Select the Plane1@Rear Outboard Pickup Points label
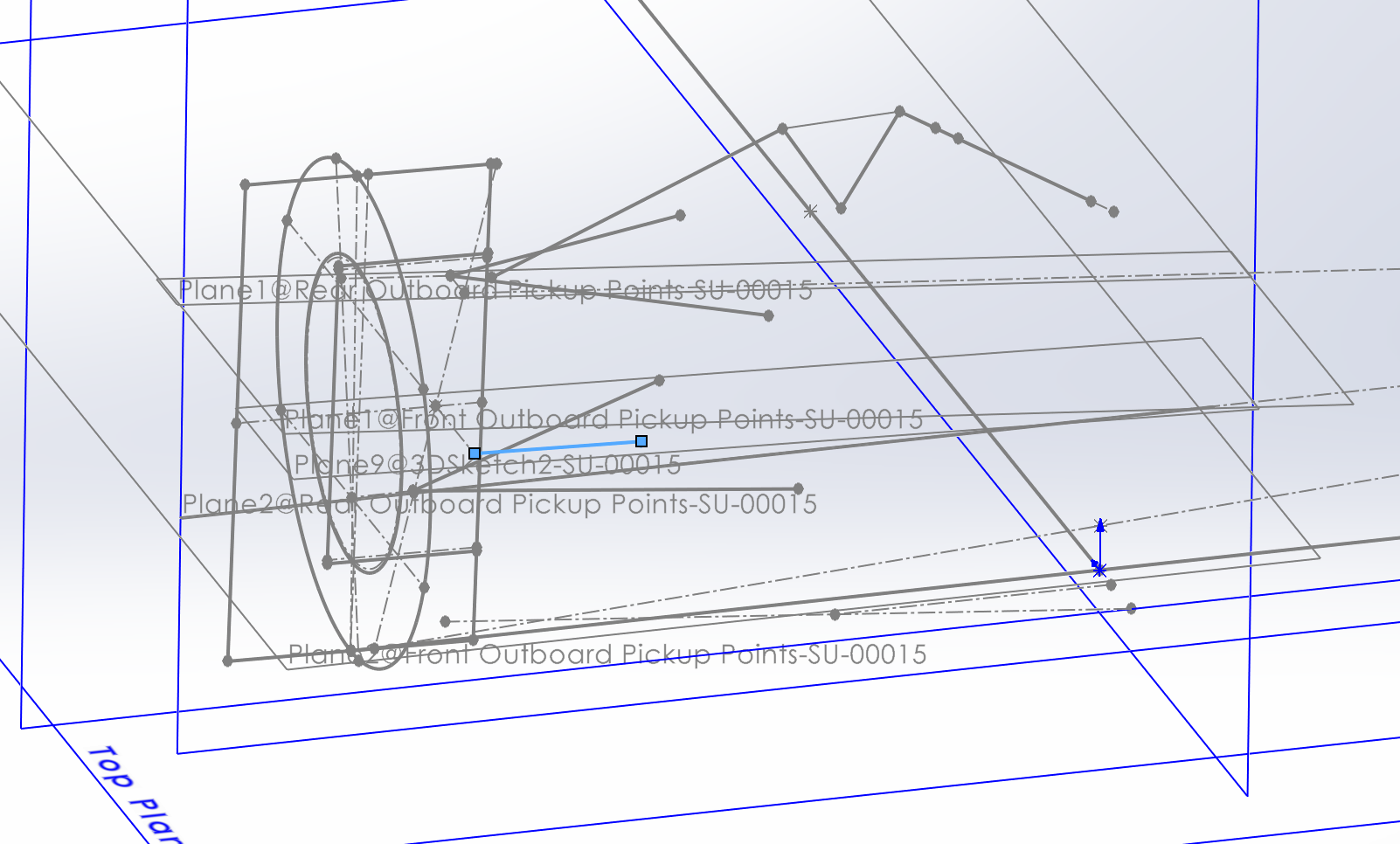The image size is (1400, 844). (x=496, y=290)
